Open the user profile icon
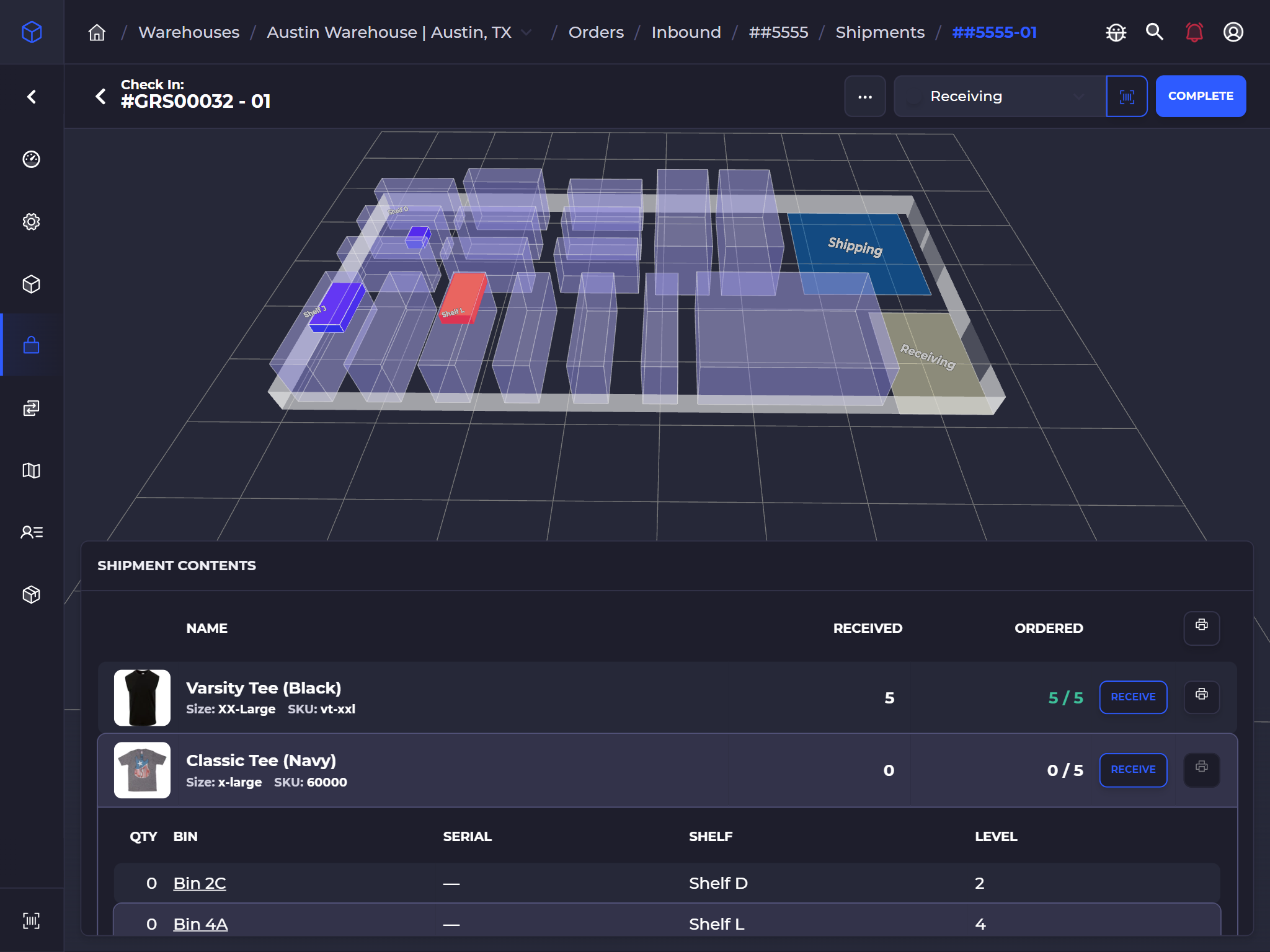Viewport: 1270px width, 952px height. tap(1233, 32)
